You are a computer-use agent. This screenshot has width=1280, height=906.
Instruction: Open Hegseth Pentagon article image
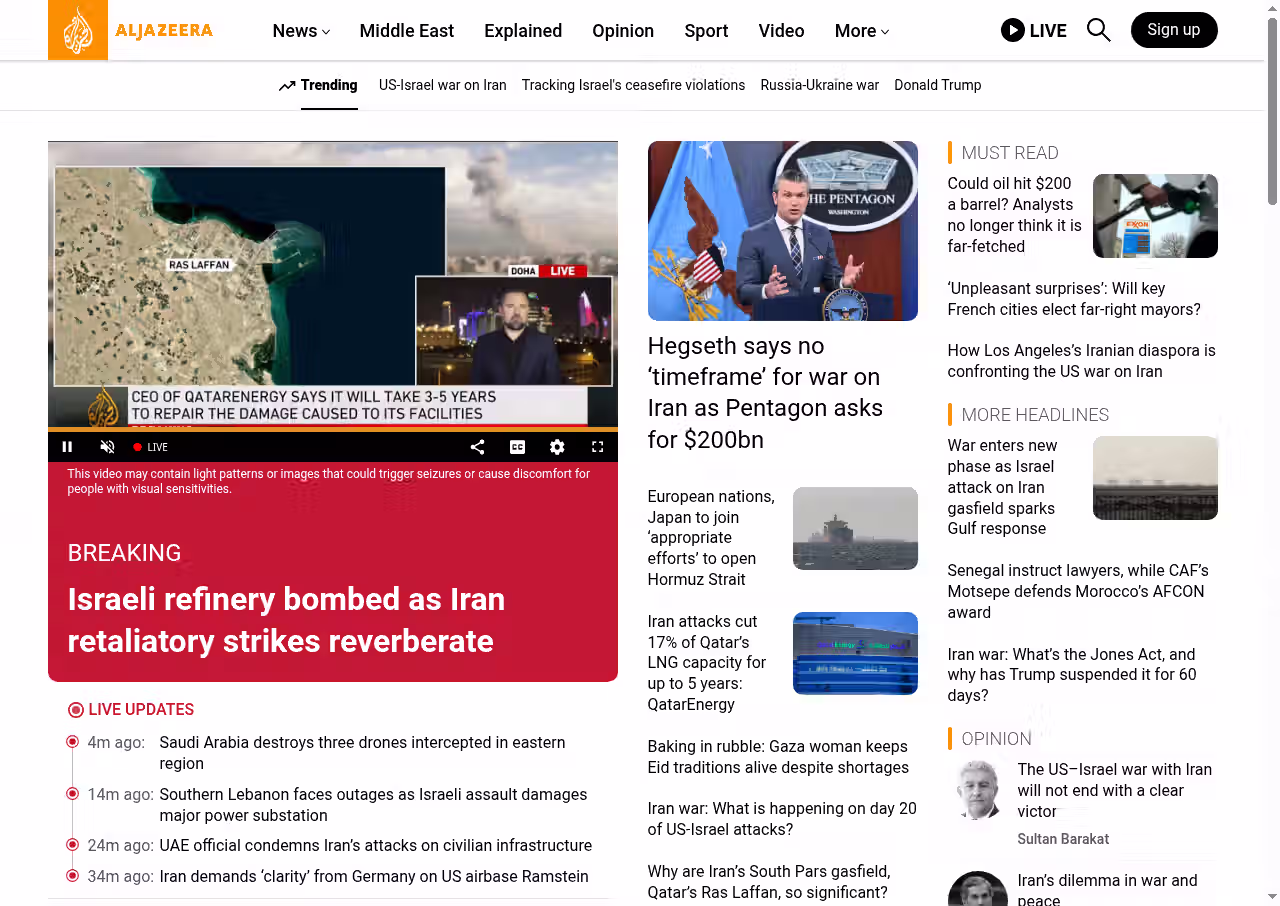click(x=782, y=230)
